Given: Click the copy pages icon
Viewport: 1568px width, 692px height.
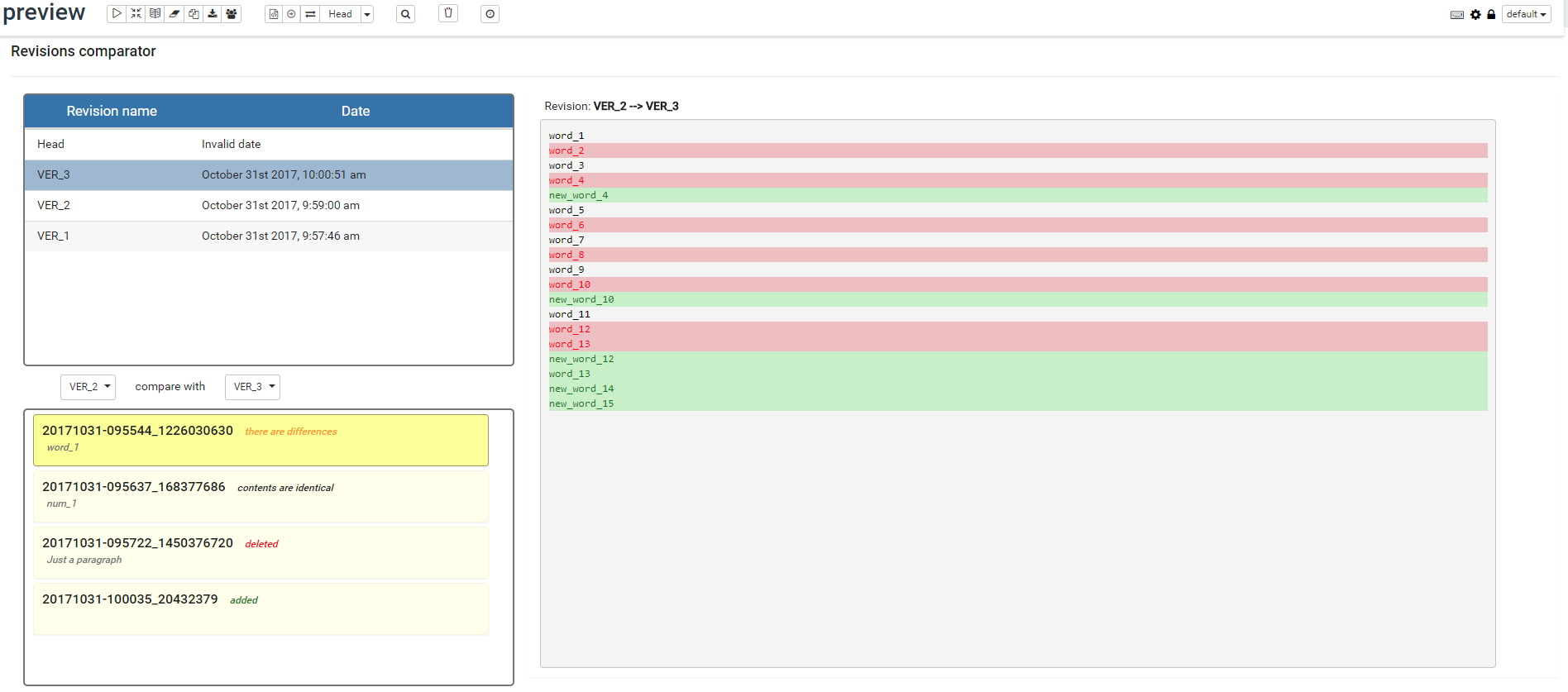Looking at the screenshot, I should click(x=194, y=14).
